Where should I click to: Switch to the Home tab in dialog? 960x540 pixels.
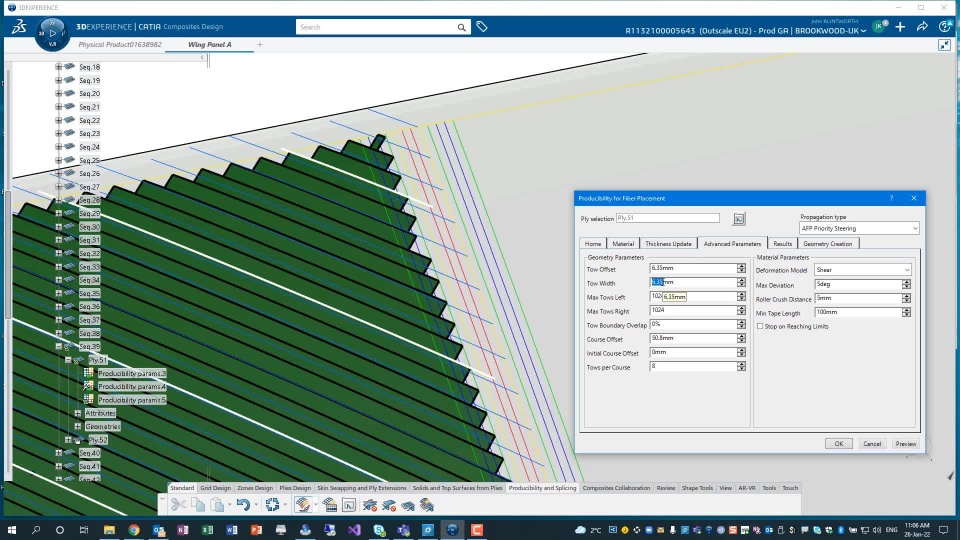pos(593,244)
